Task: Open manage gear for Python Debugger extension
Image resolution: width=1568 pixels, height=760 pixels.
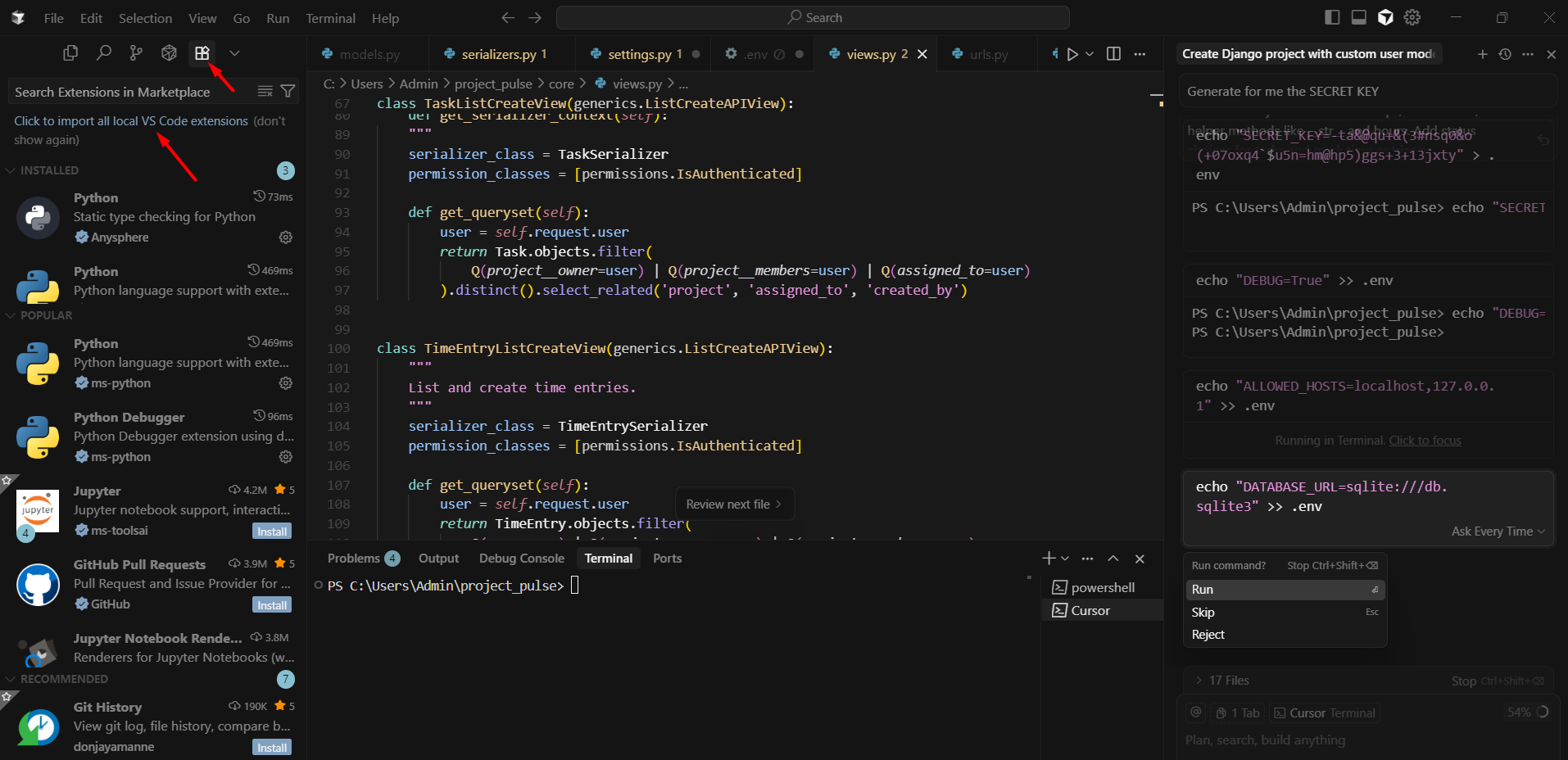Action: point(285,457)
